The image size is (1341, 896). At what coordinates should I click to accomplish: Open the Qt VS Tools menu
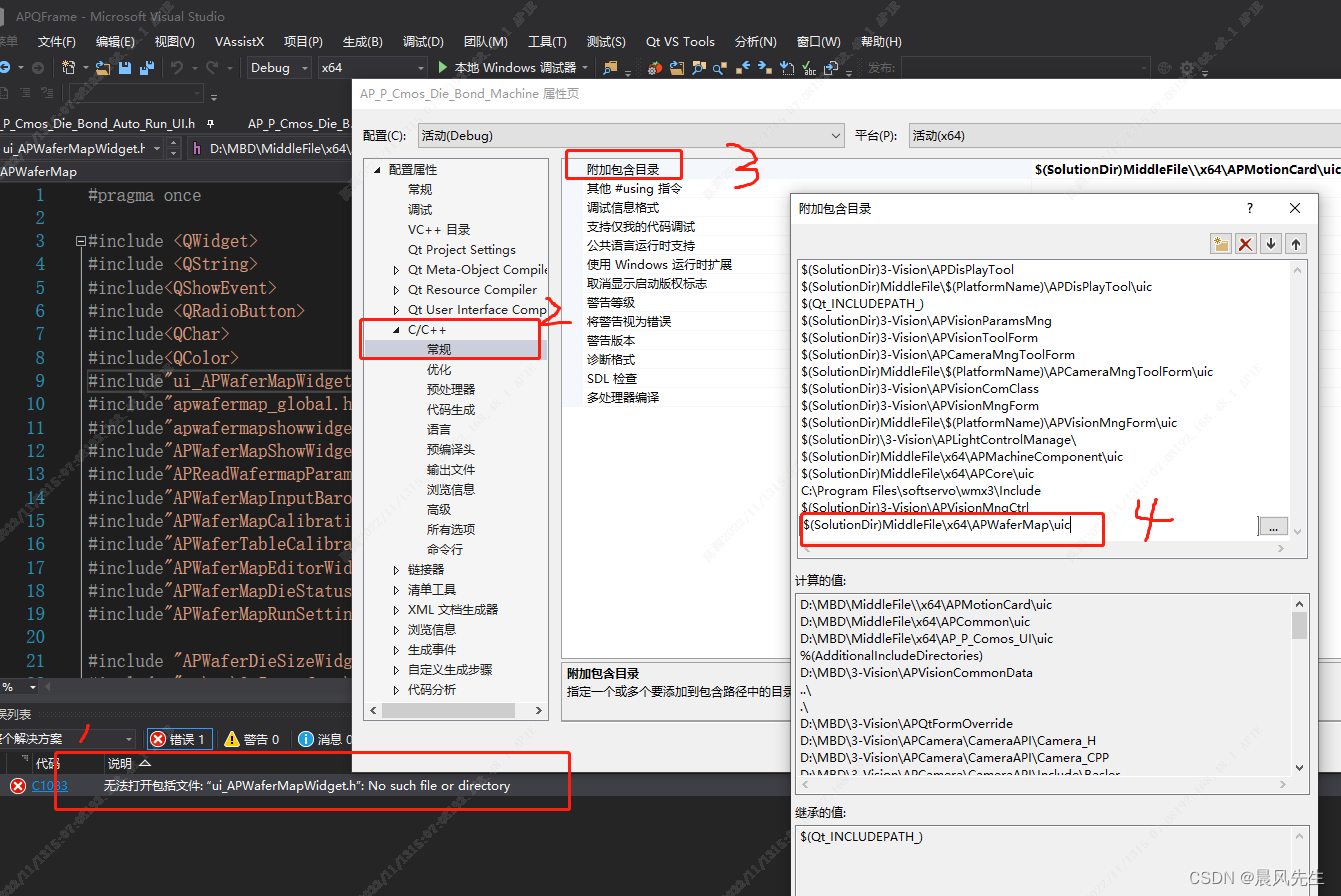[680, 42]
